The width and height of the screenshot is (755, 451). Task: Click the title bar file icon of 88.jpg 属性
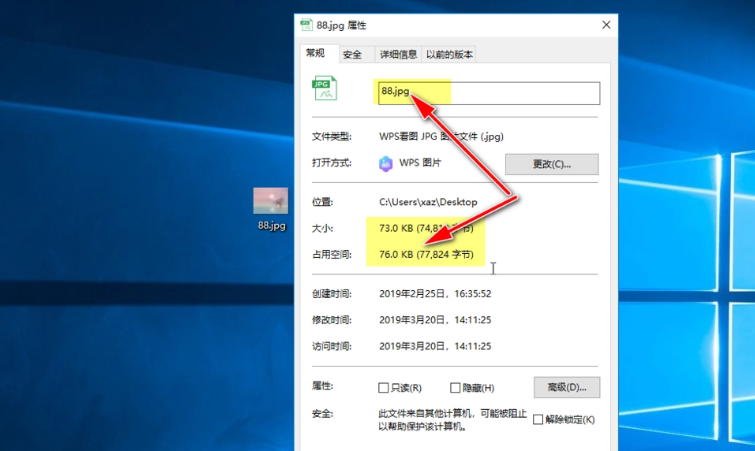(306, 25)
